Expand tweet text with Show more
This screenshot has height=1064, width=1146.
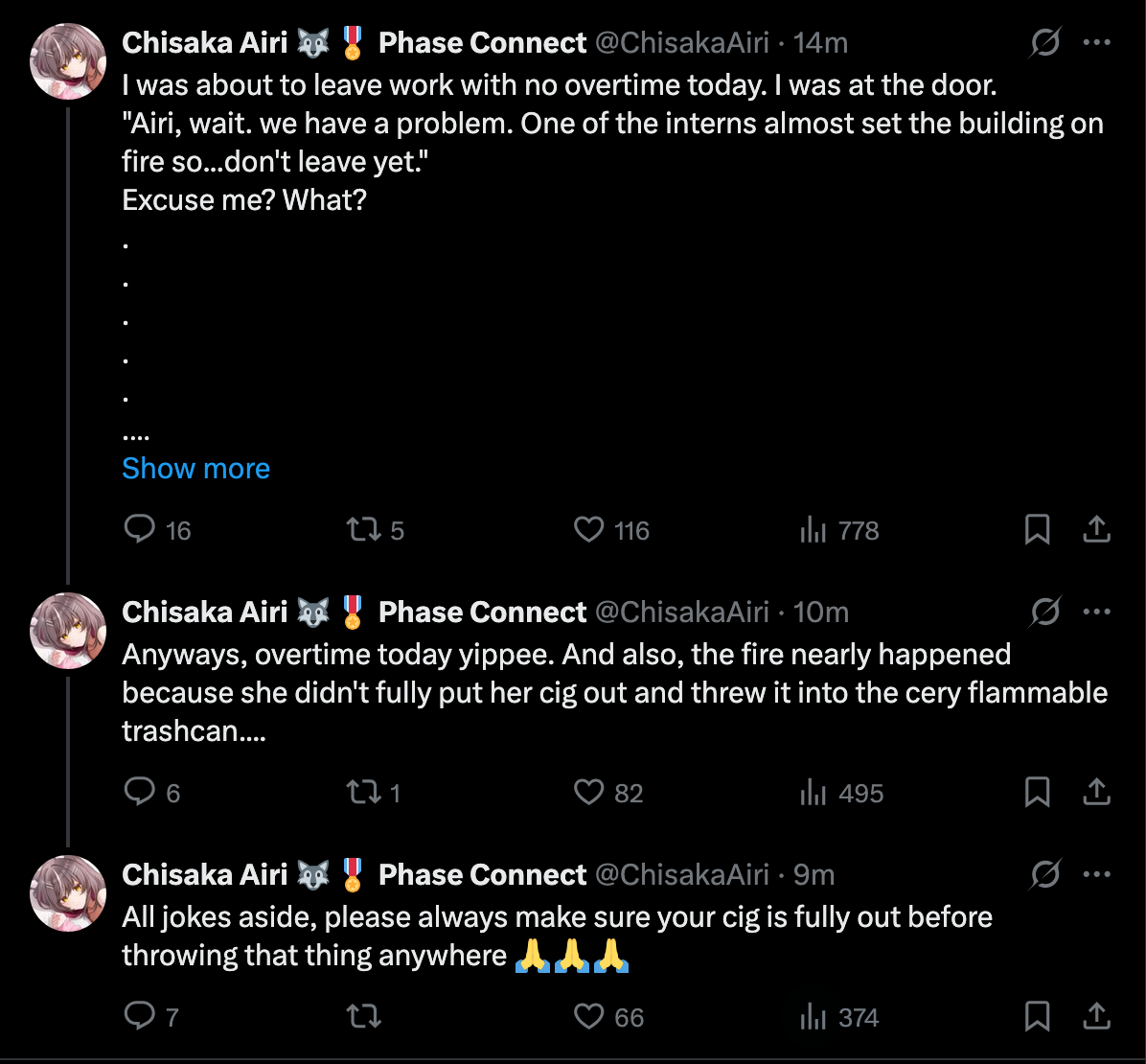195,468
